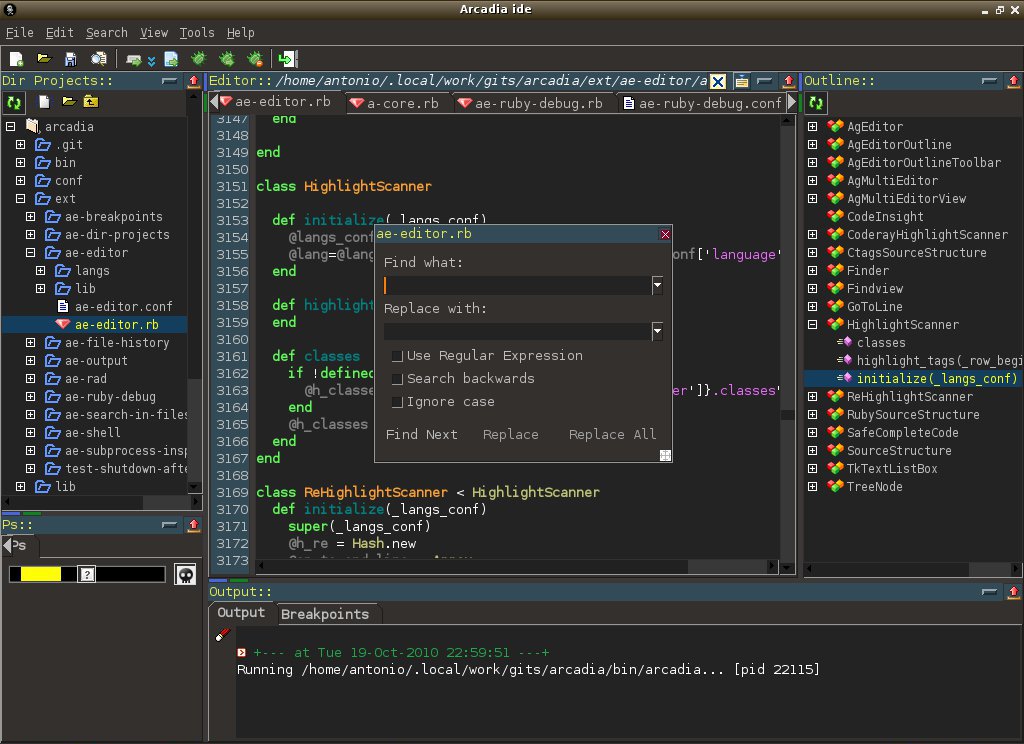This screenshot has height=744, width=1024.
Task: Click the clear output eraser icon
Action: (223, 635)
